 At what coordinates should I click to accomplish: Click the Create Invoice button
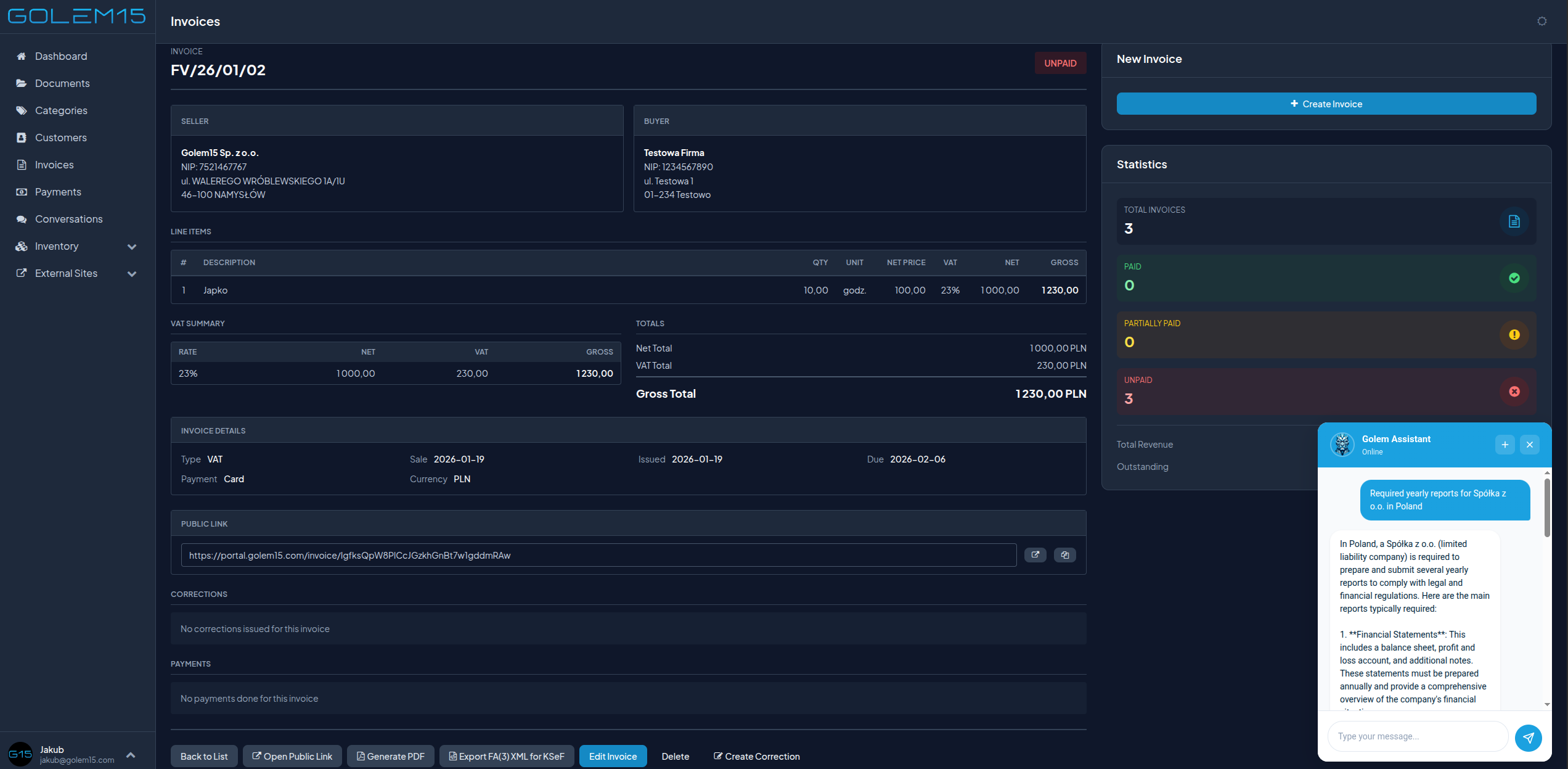pyautogui.click(x=1326, y=104)
